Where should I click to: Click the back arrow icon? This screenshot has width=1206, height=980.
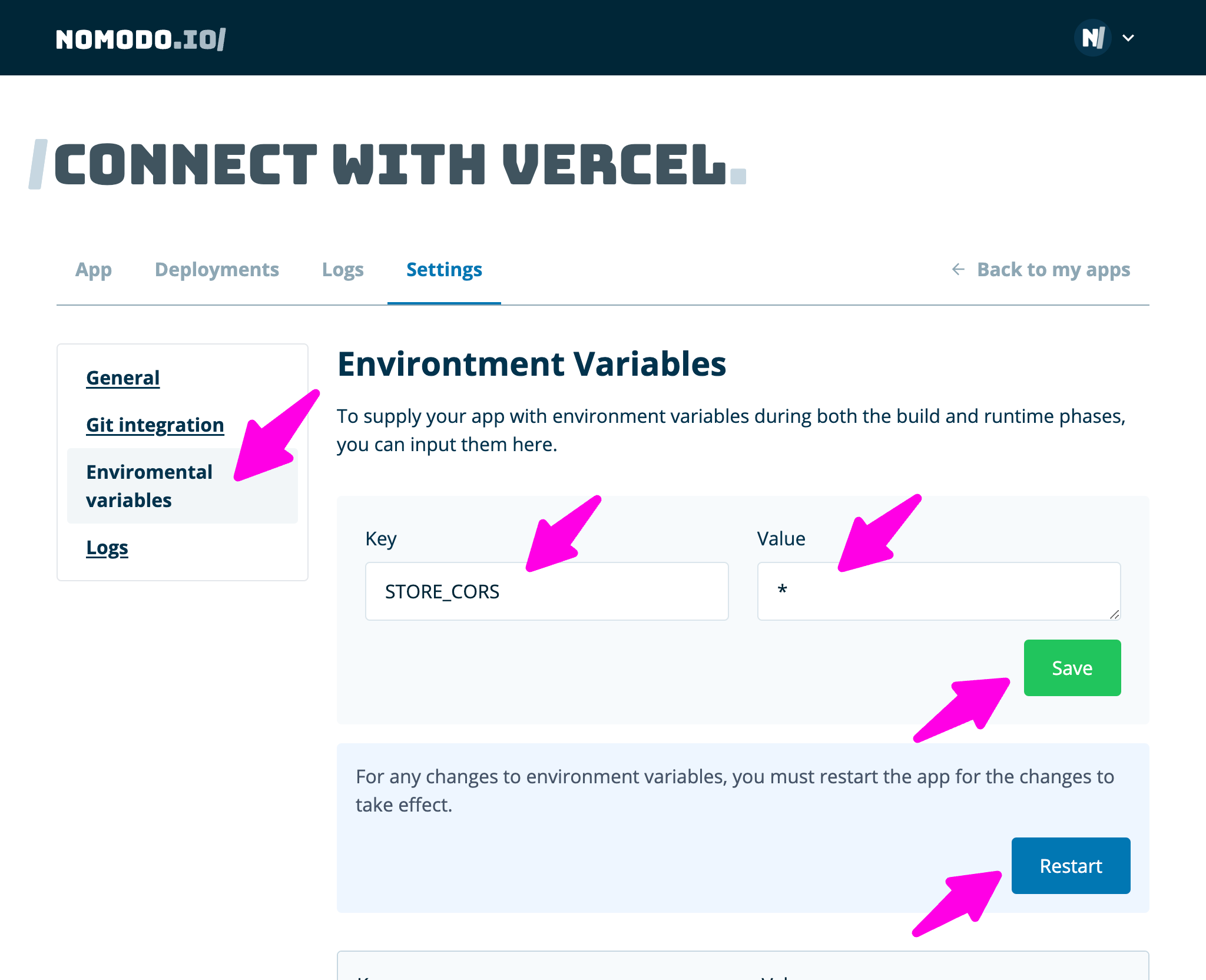(958, 270)
